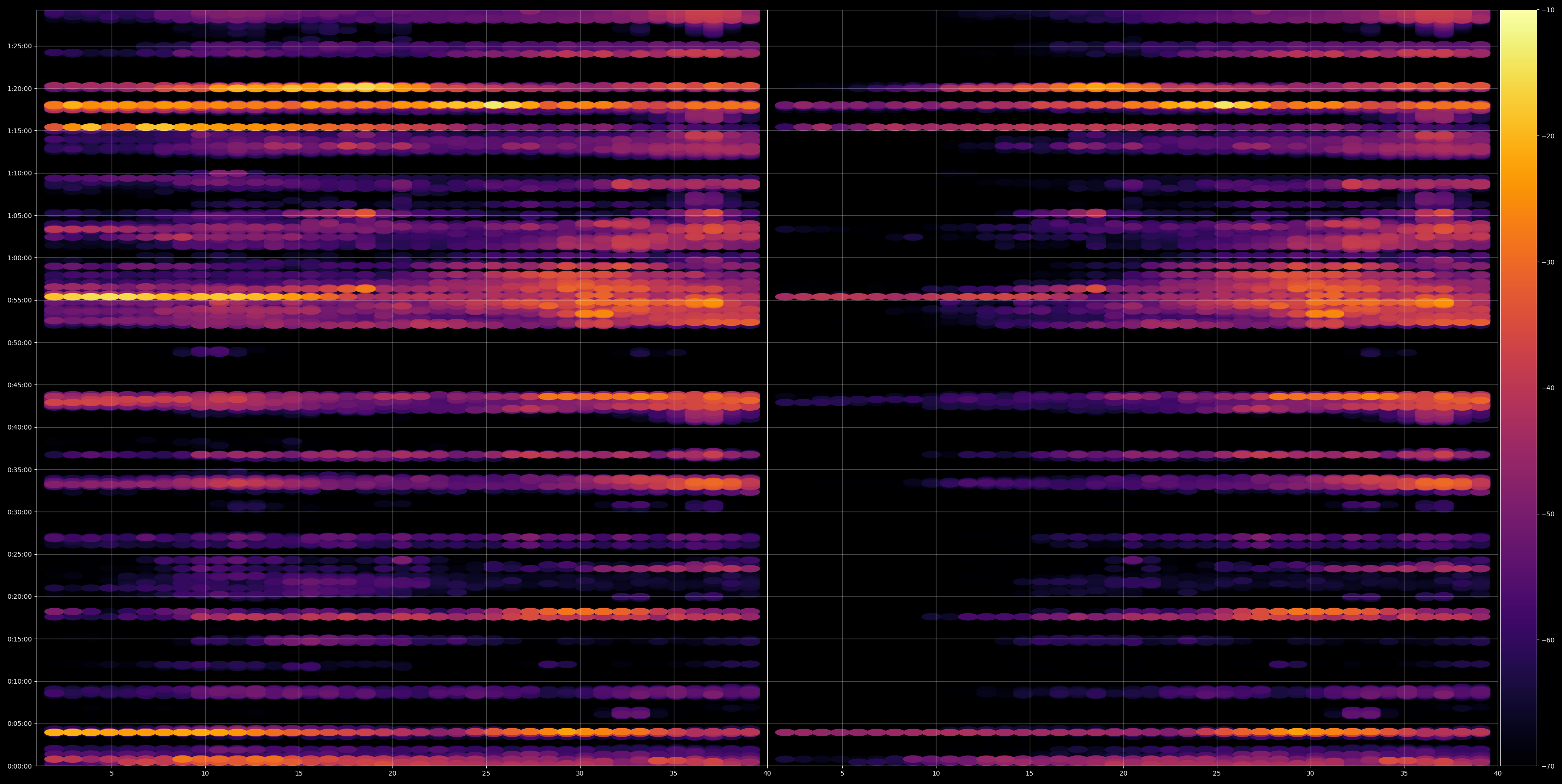Click the y-axis label "0:10:00"
Screen dimensions: 1562x784
point(19,681)
